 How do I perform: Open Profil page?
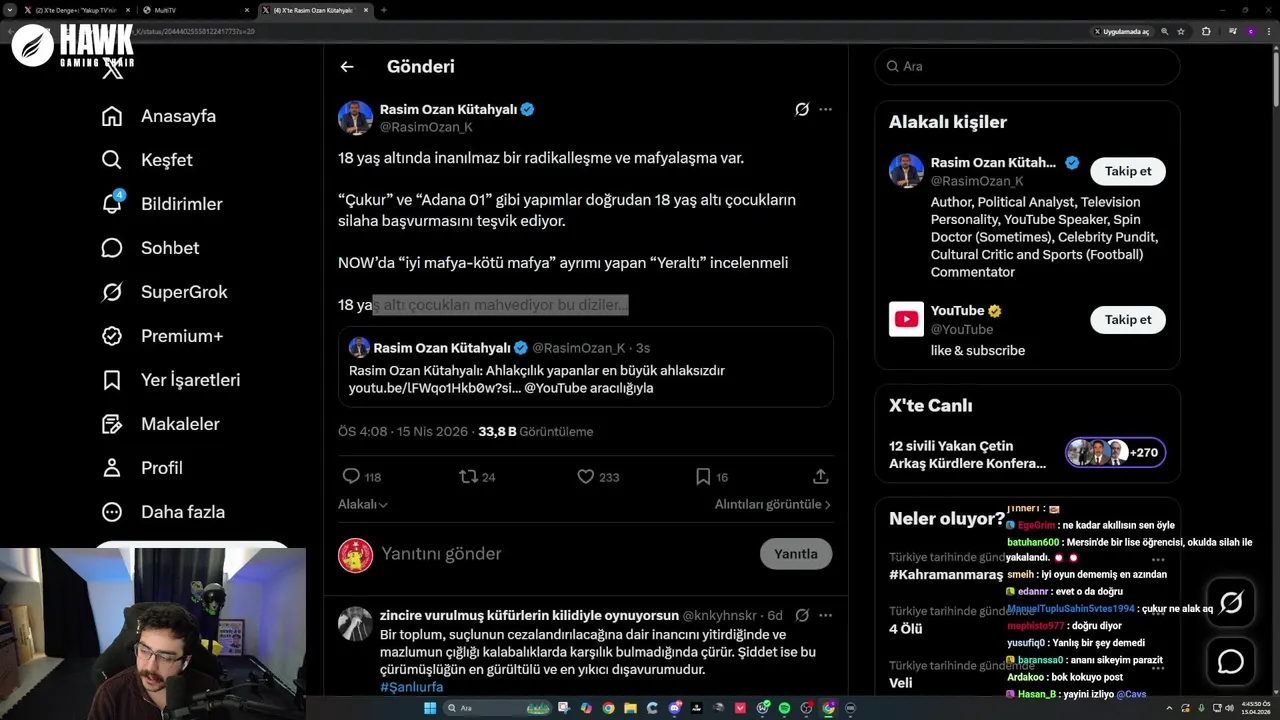point(142,468)
